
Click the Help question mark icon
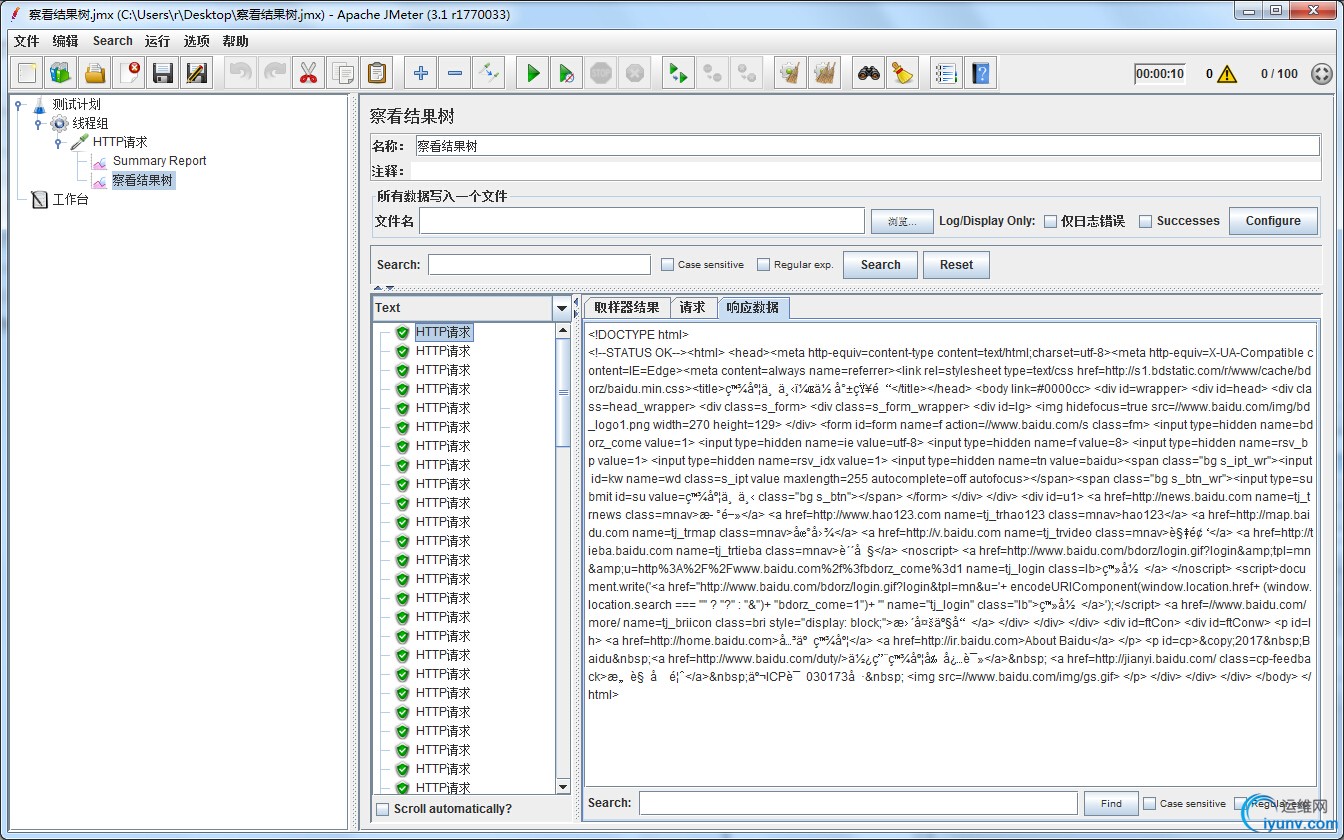coord(980,73)
